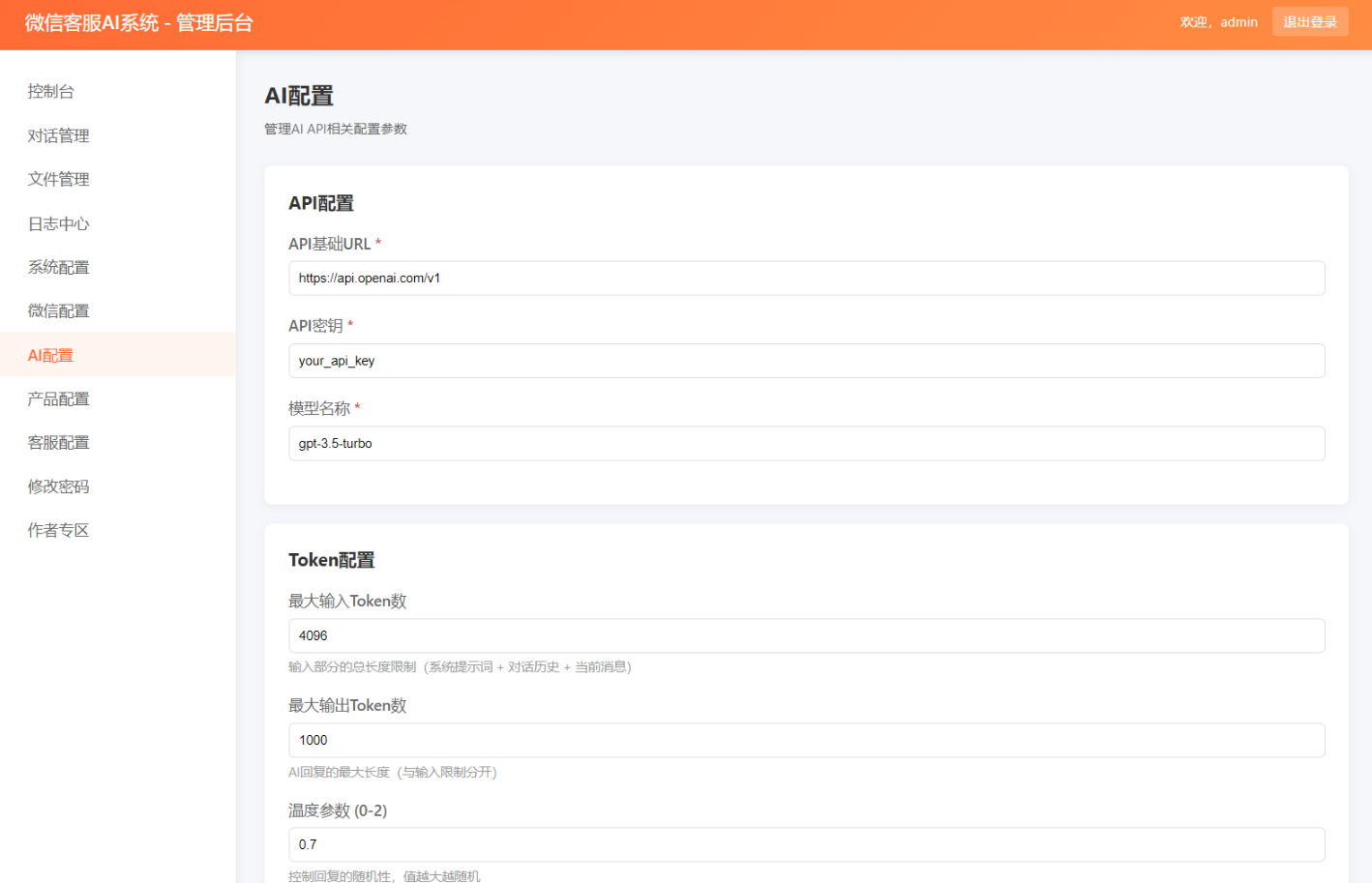The width and height of the screenshot is (1372, 883).
Task: Click the API基础URL input field
Action: tap(806, 279)
